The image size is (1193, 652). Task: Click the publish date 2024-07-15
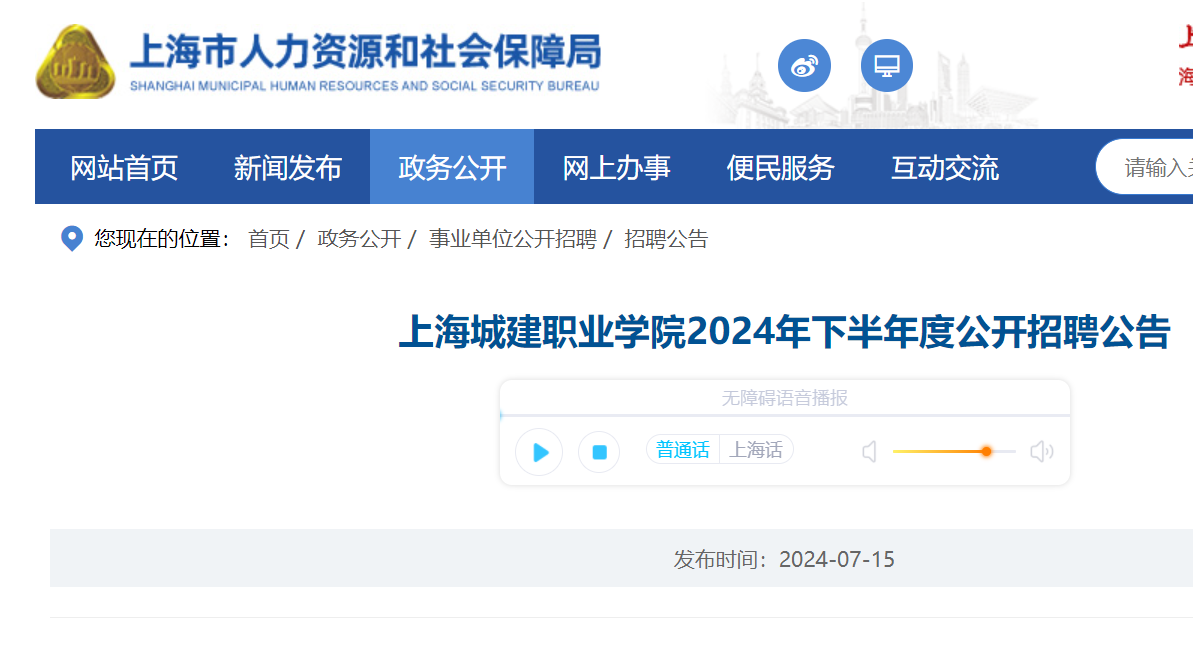pyautogui.click(x=837, y=559)
